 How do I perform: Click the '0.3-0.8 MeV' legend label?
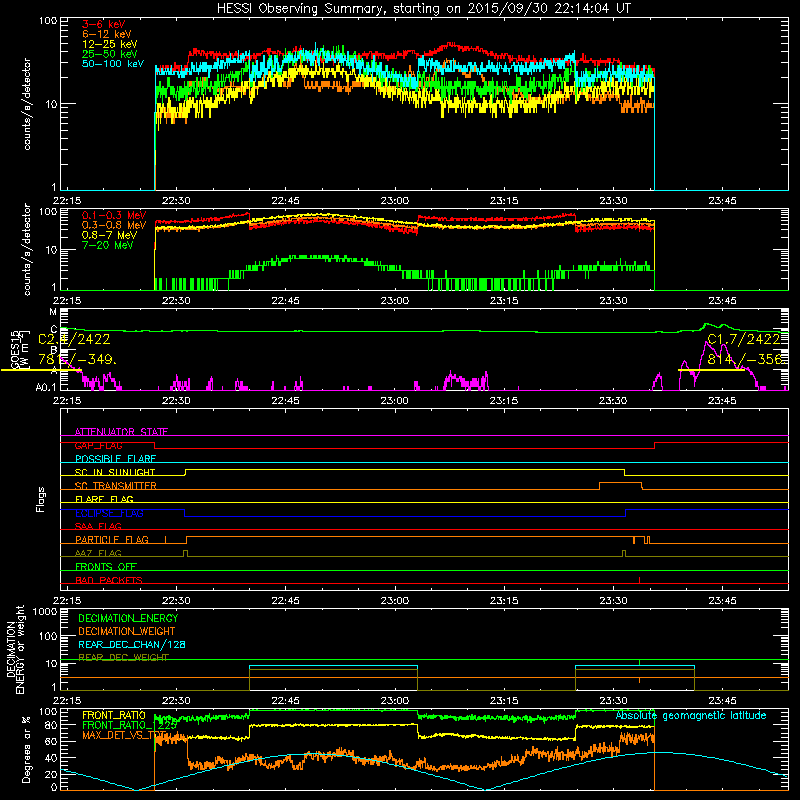coord(114,226)
